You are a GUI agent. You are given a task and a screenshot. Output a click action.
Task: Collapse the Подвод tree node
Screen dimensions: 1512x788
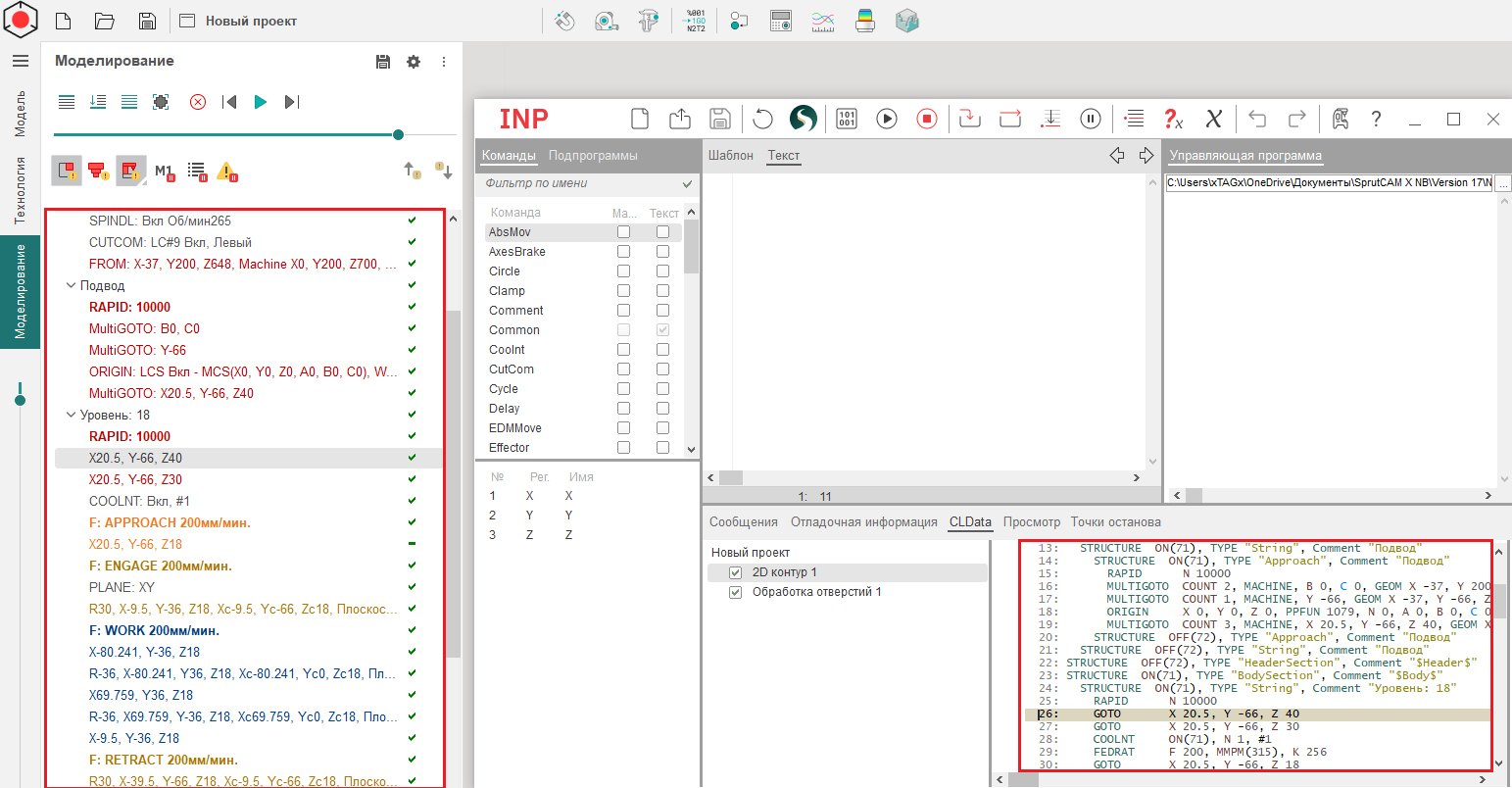coord(71,286)
